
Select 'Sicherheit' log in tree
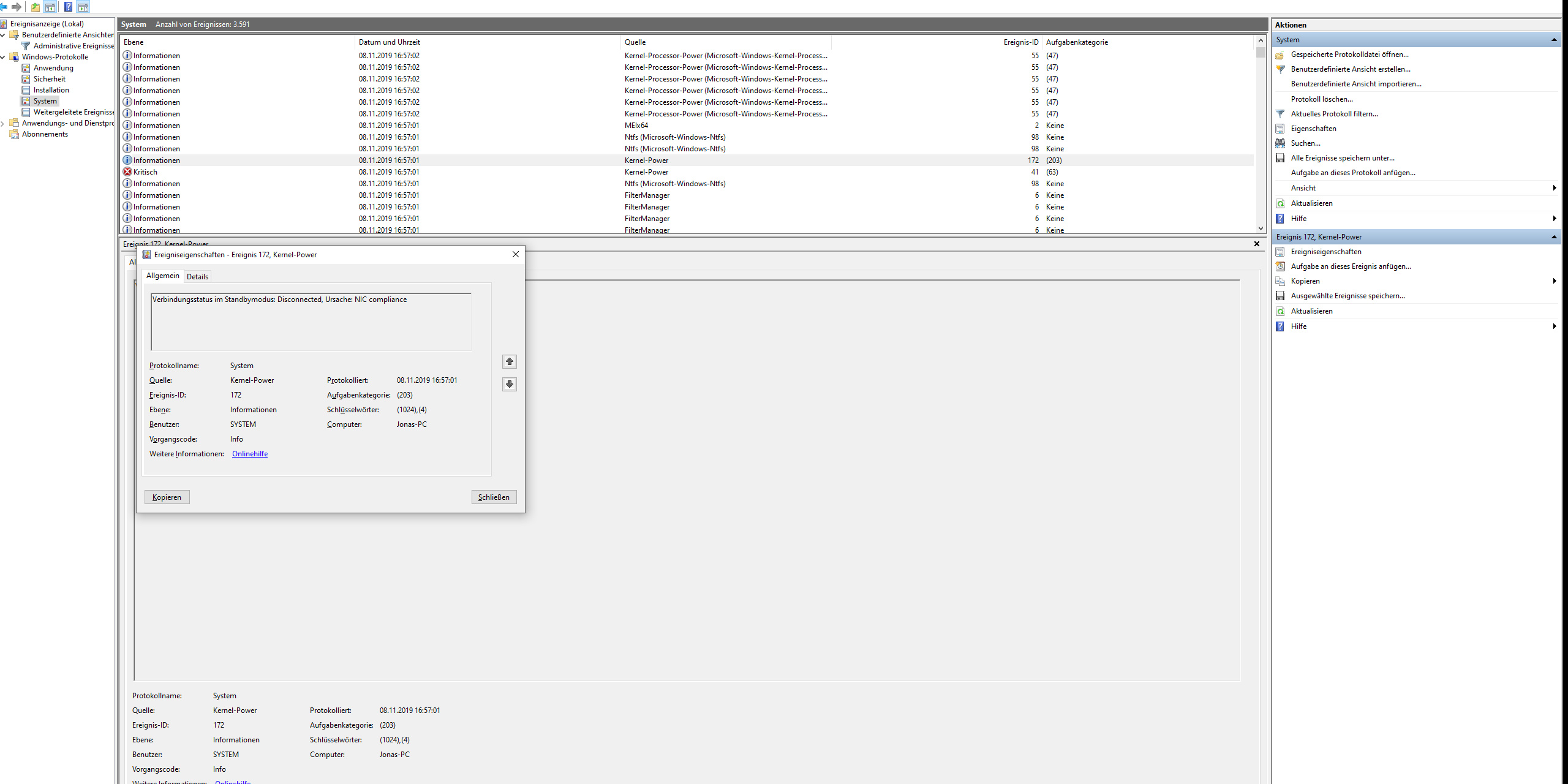[x=49, y=79]
